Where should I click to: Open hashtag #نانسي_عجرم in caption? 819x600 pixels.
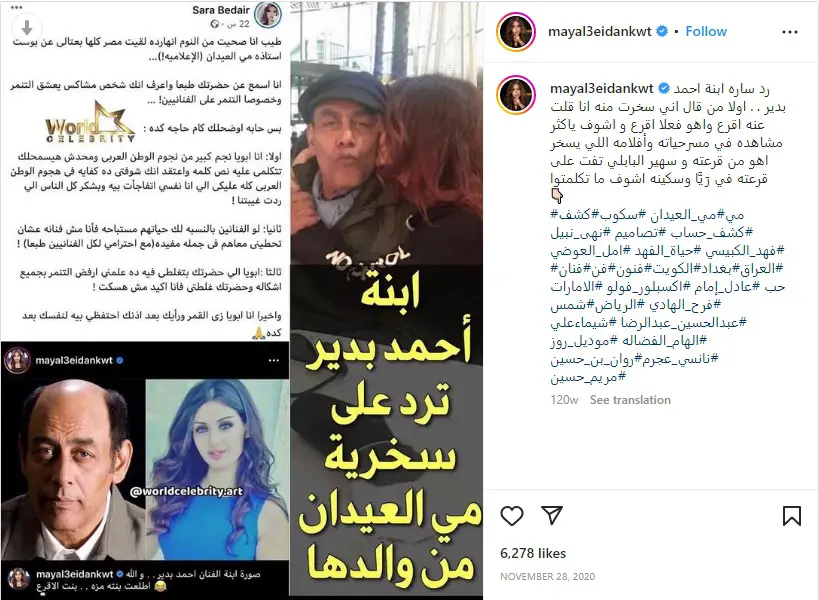[x=680, y=359]
